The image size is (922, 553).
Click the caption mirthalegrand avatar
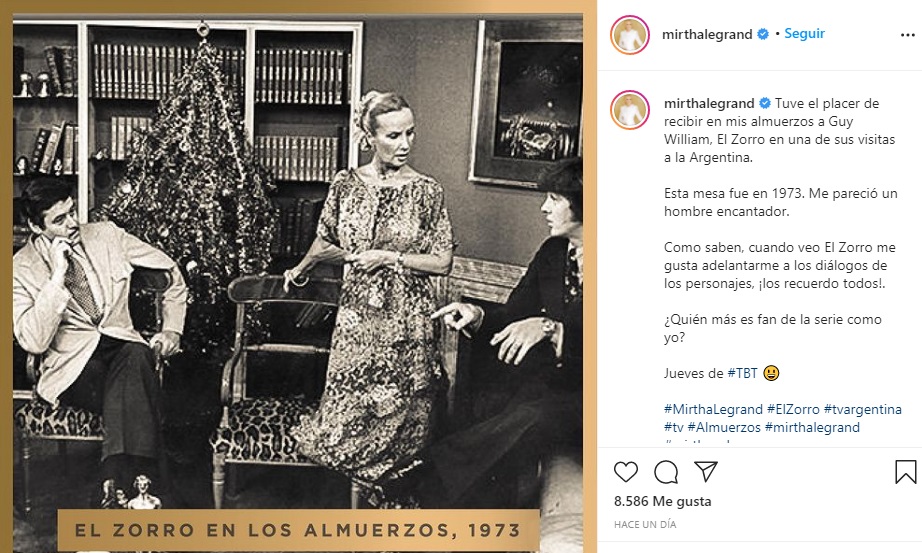(630, 110)
